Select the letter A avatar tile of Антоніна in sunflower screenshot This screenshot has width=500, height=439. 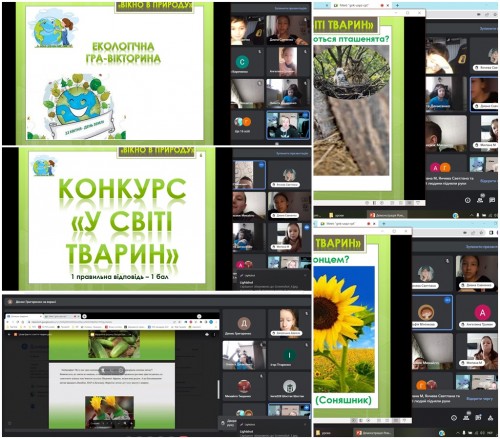[477, 312]
